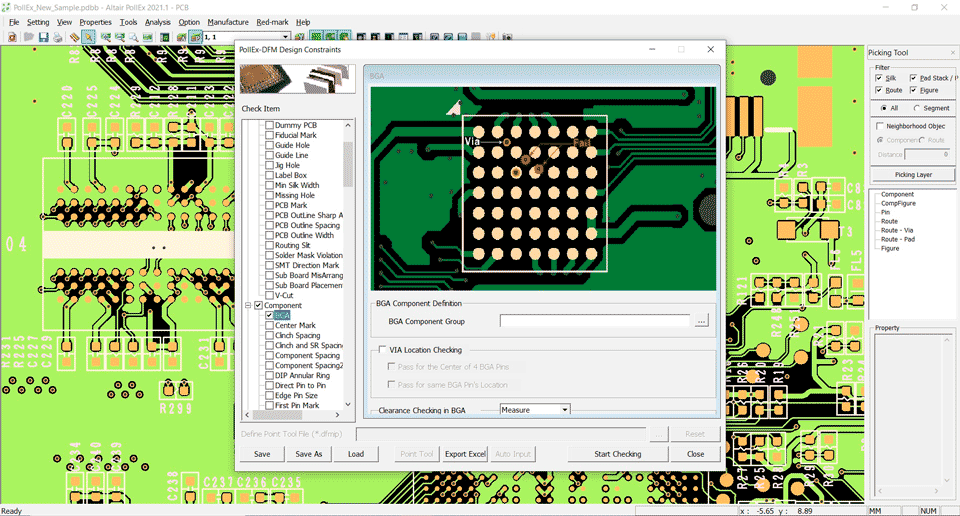Click the BGA preview image
960x516 pixels.
pos(543,189)
